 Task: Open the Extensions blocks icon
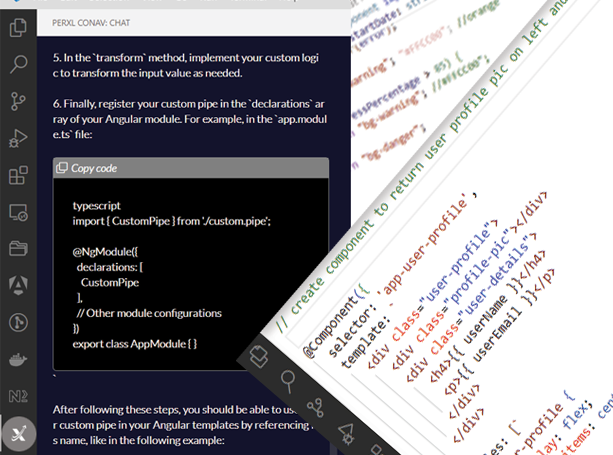tap(18, 176)
